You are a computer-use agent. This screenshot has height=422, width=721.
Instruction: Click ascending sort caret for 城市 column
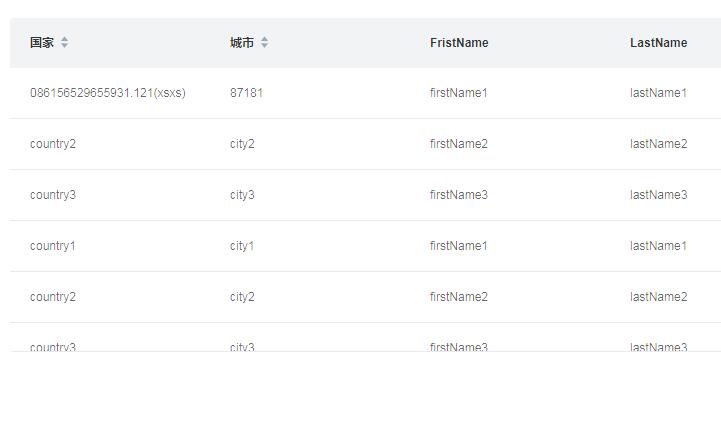coord(265,39)
